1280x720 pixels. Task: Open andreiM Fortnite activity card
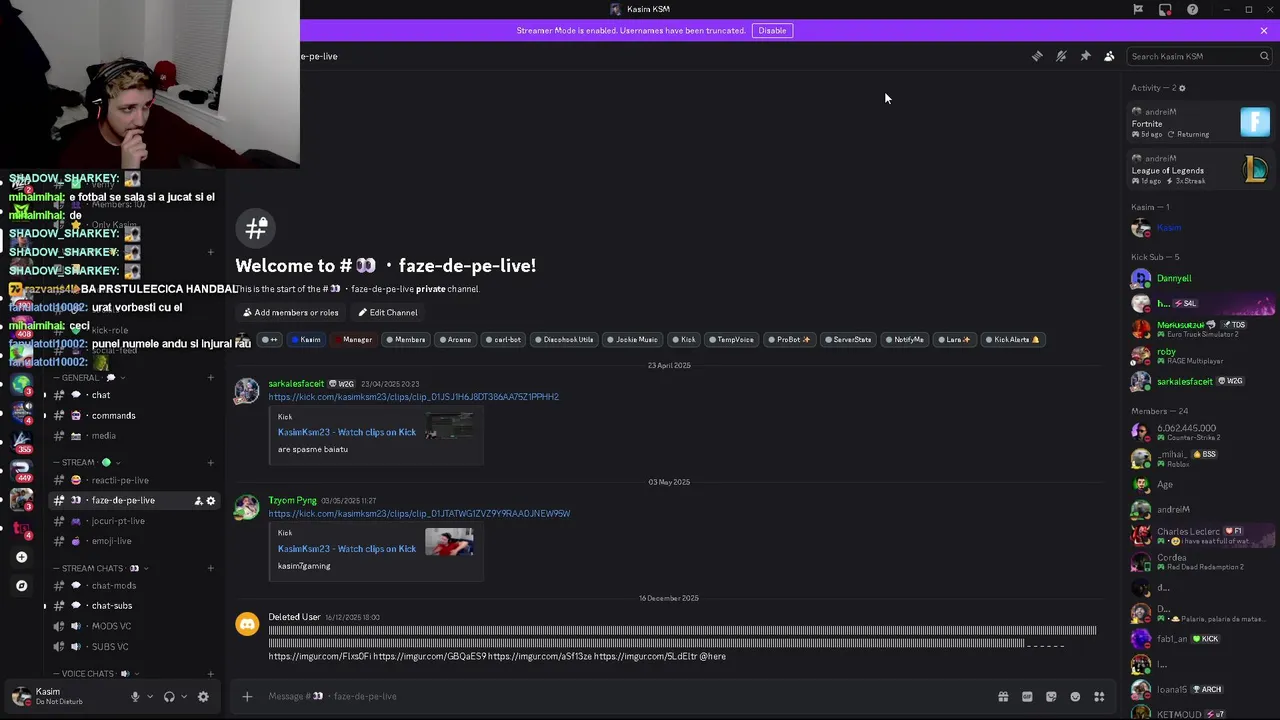(1199, 123)
